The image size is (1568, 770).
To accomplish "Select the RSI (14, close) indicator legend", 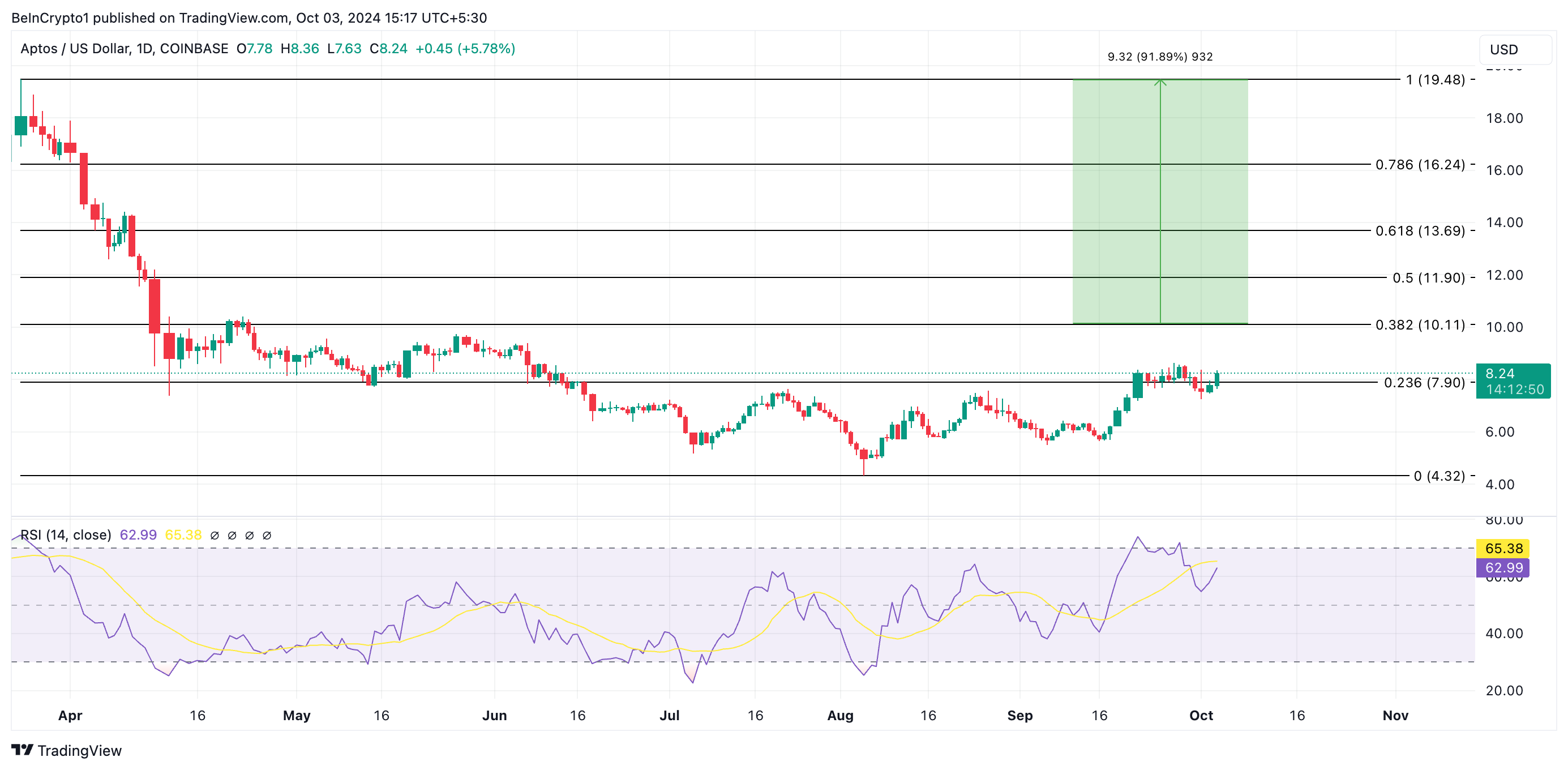I will tap(66, 535).
